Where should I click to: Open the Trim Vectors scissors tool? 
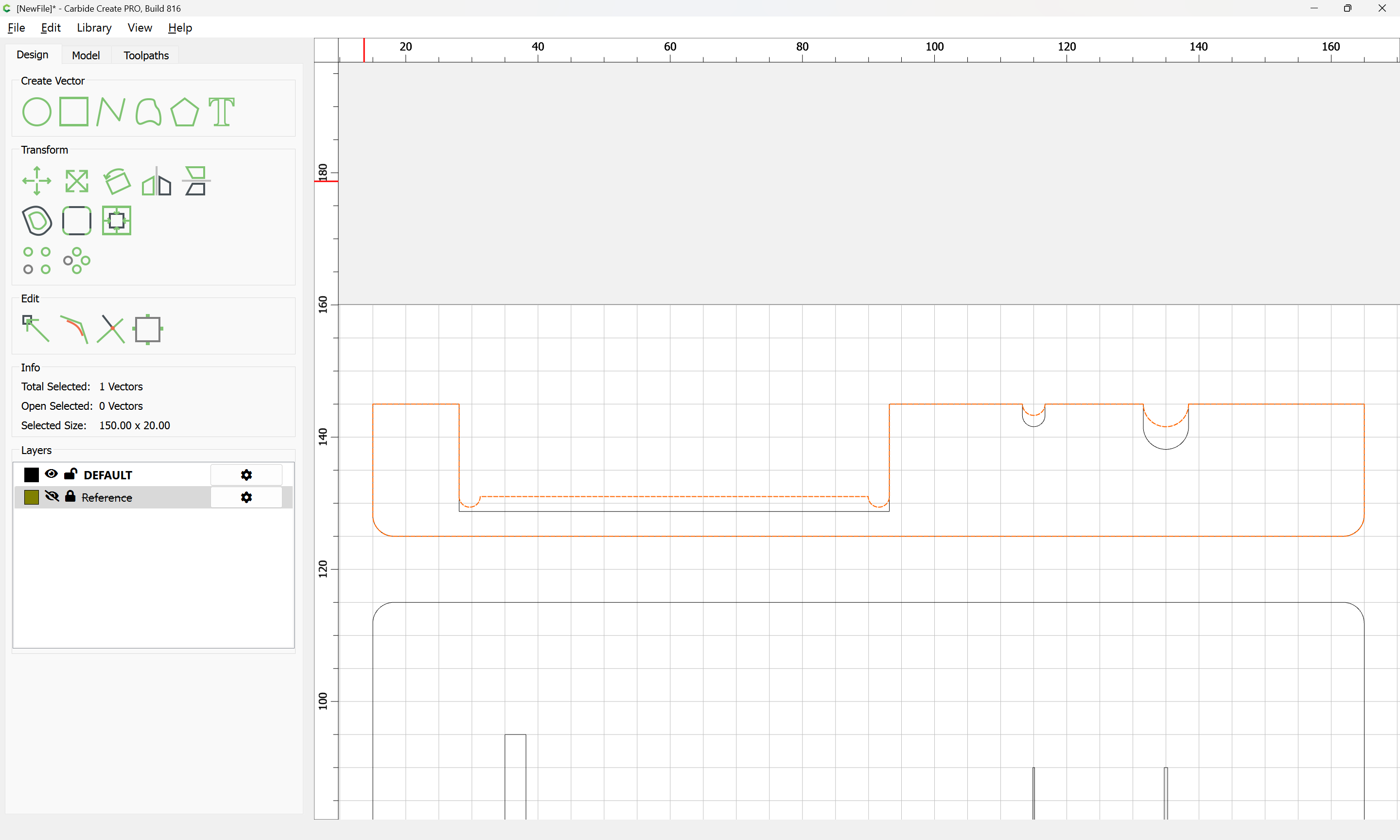(x=110, y=329)
